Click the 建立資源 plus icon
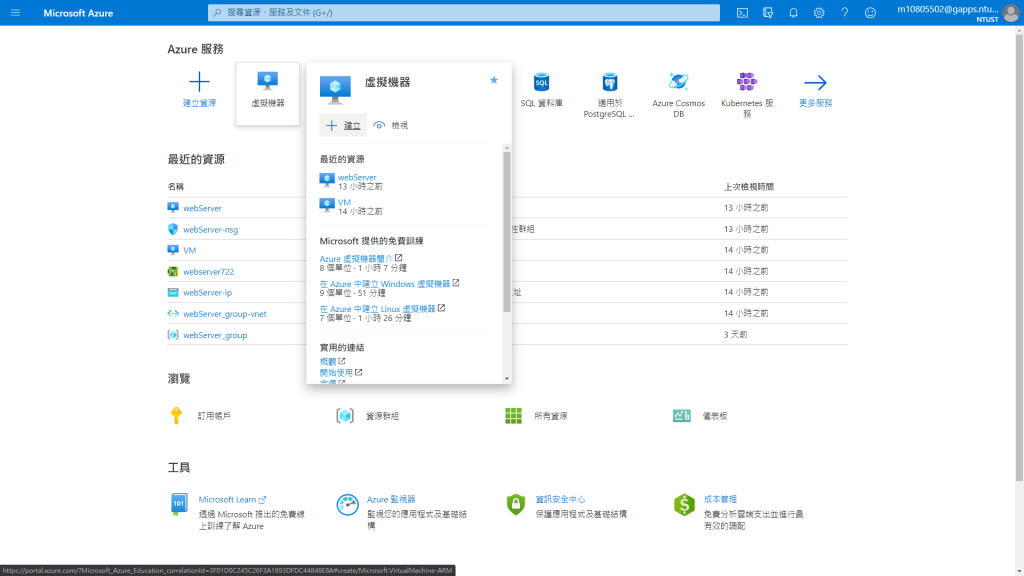This screenshot has width=1024, height=576. click(x=199, y=82)
